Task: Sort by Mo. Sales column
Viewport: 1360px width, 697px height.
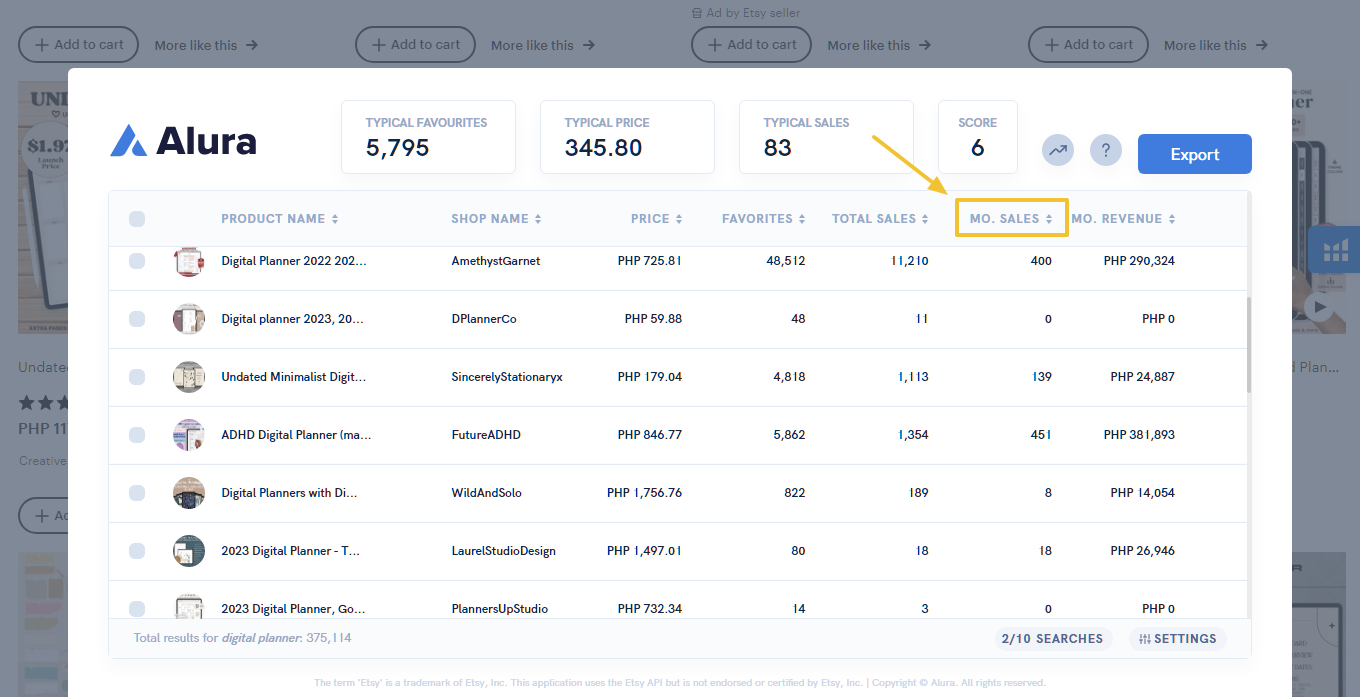Action: (x=1012, y=218)
